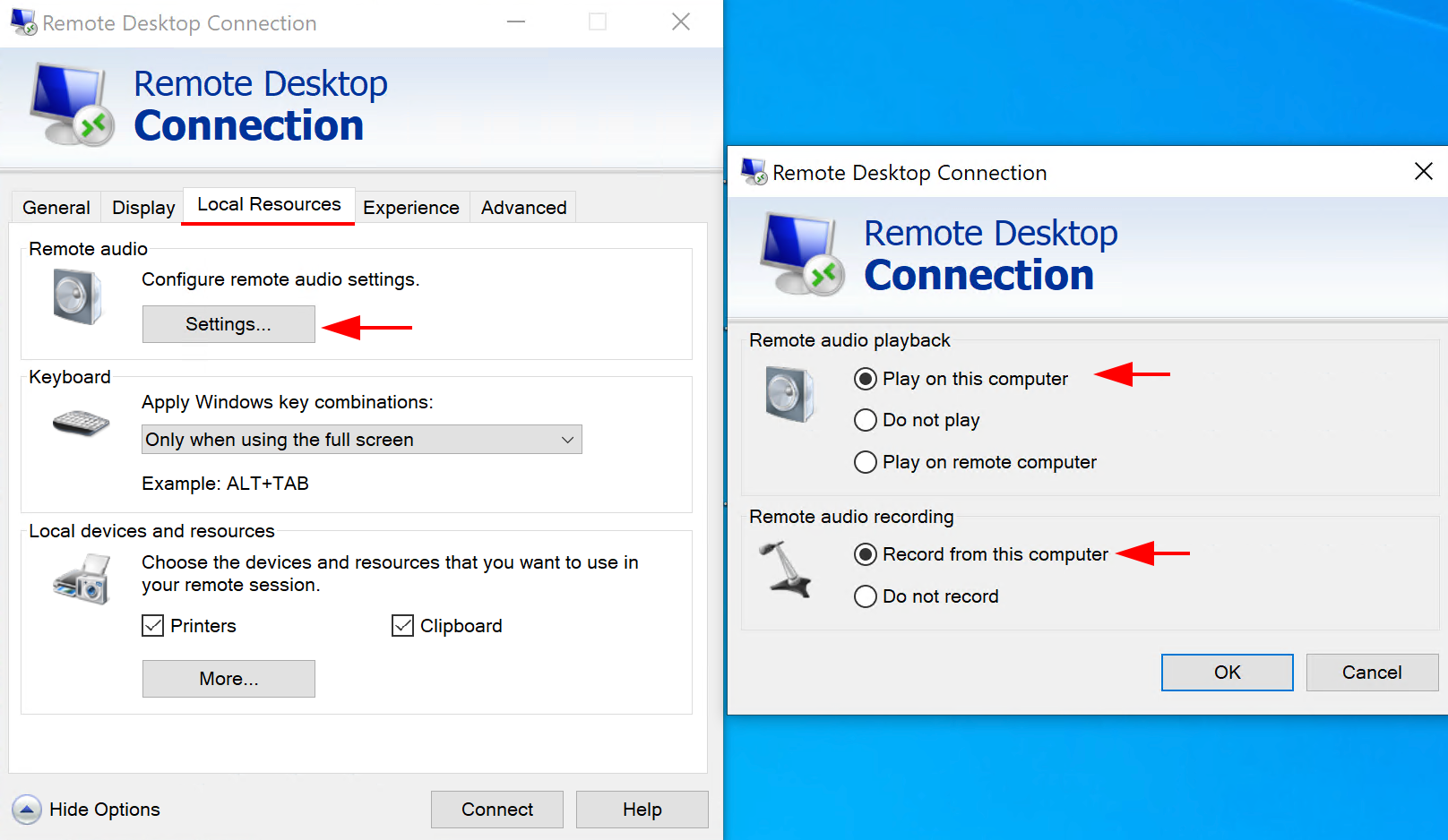Open remote audio Settings
Image resolution: width=1448 pixels, height=840 pixels.
(x=228, y=324)
